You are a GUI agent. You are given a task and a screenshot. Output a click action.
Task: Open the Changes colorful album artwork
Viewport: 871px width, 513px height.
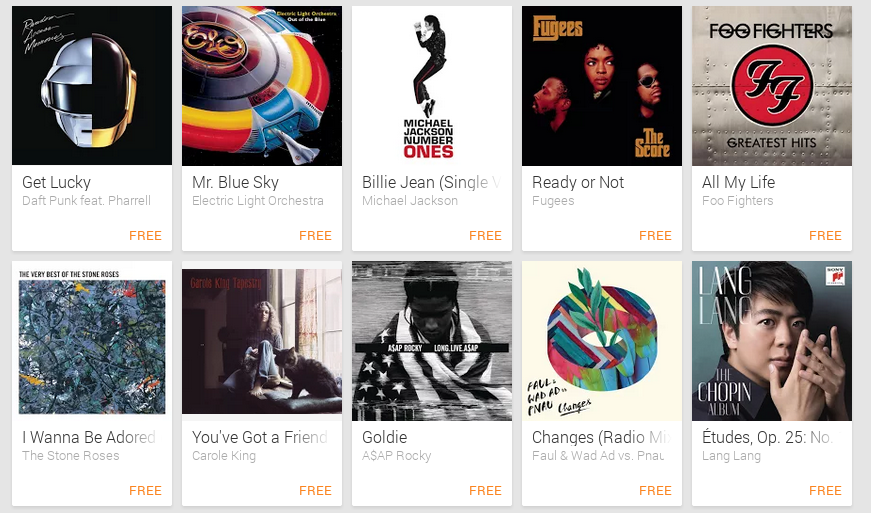click(x=602, y=341)
